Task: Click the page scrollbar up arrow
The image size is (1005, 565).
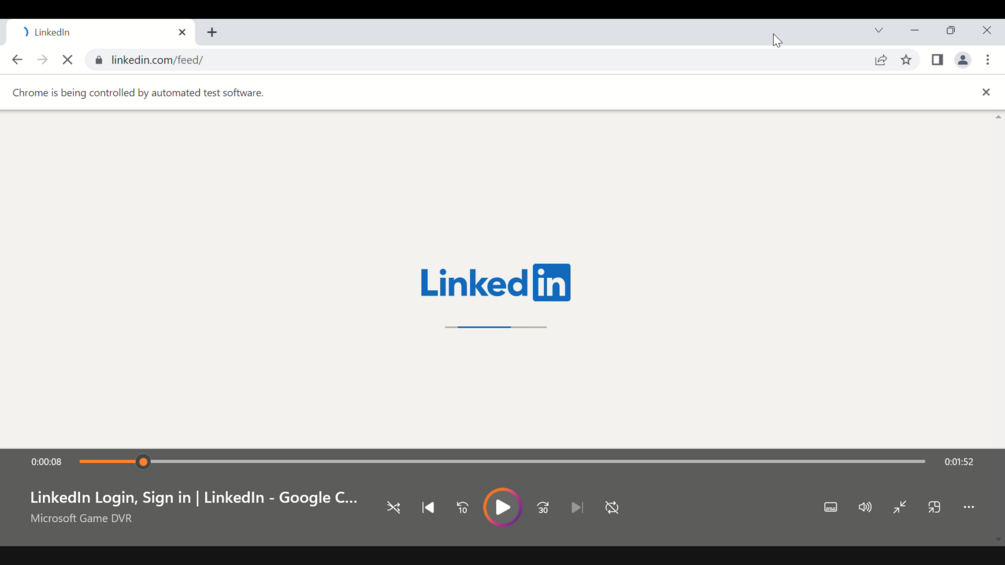Action: [x=999, y=117]
